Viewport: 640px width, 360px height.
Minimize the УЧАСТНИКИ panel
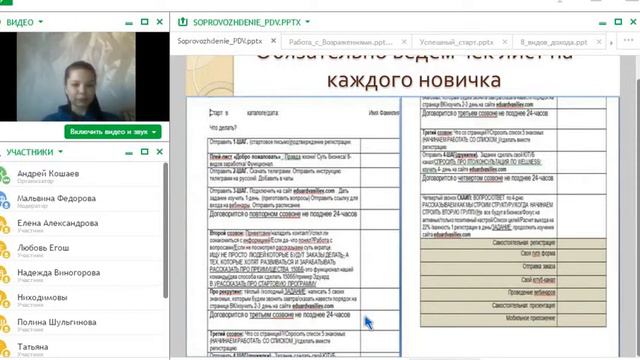pyautogui.click(x=129, y=153)
